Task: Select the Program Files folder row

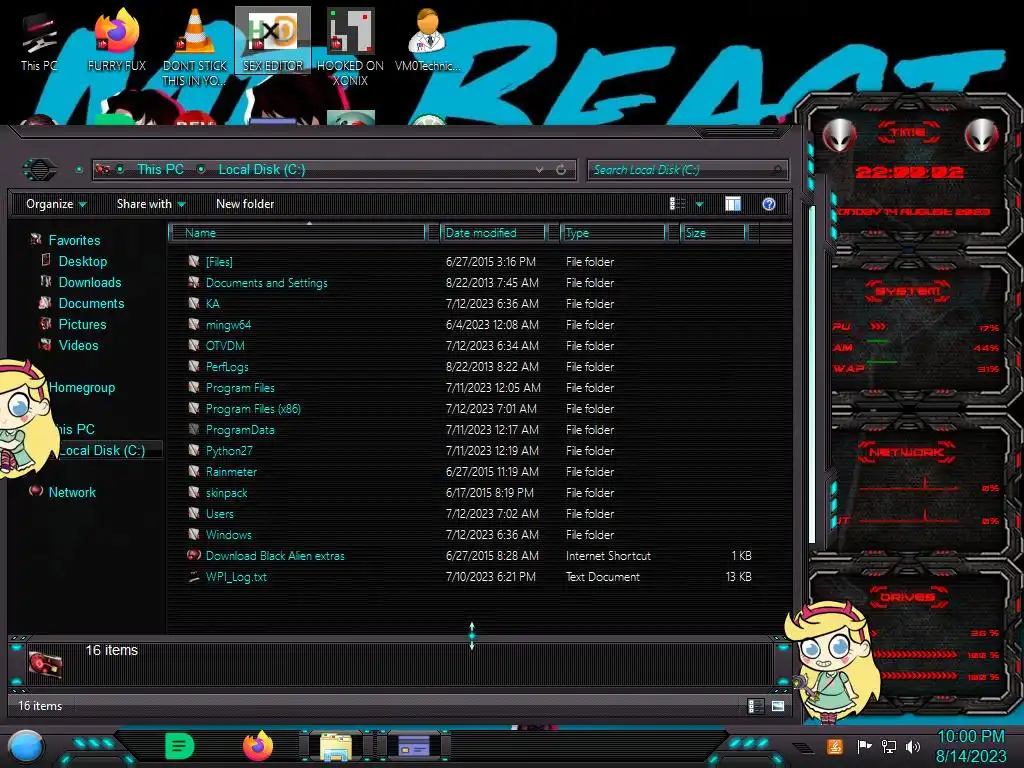Action: tap(470, 387)
